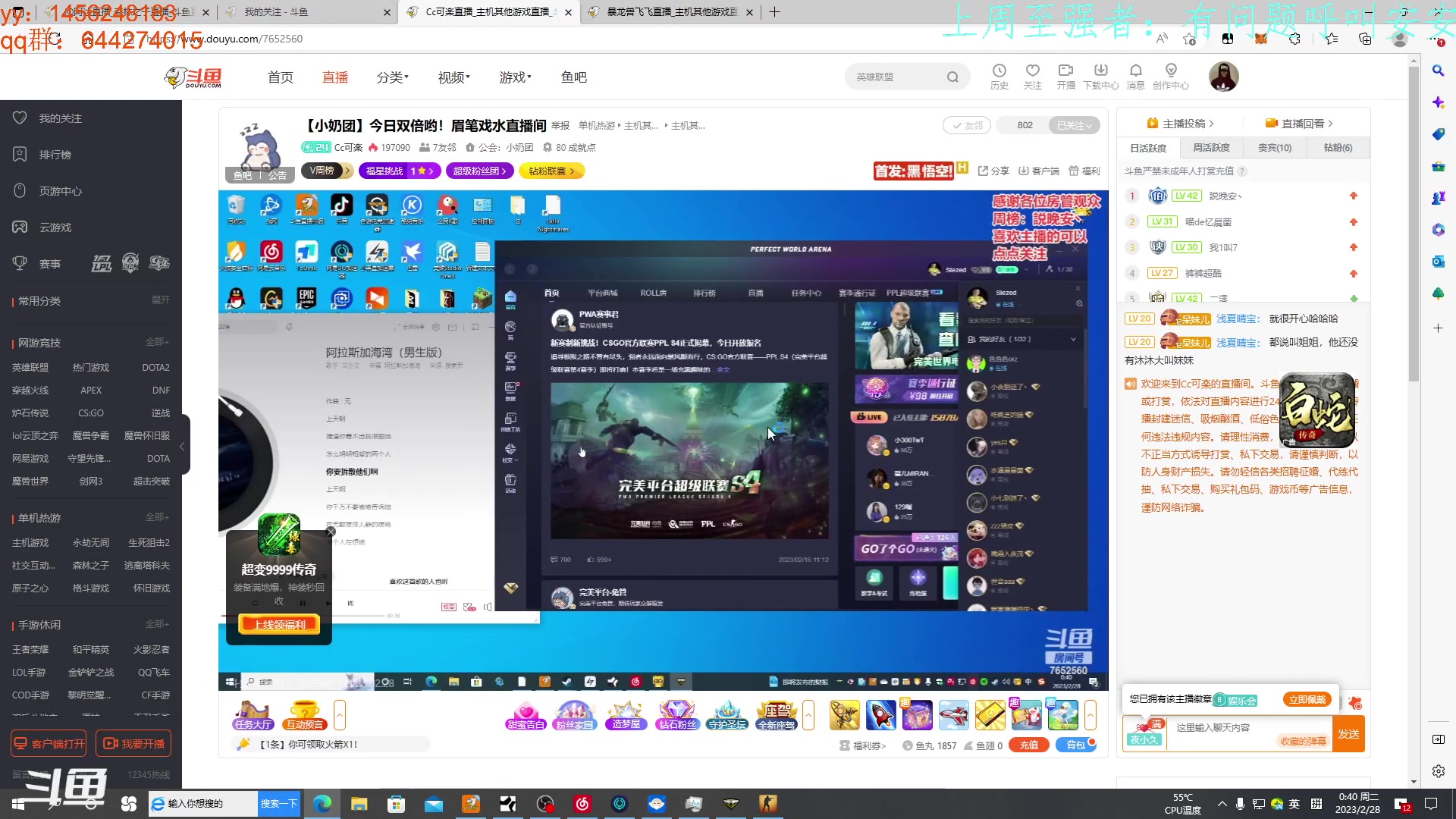Open the 甜蜜告白 gift icon

pyautogui.click(x=526, y=715)
